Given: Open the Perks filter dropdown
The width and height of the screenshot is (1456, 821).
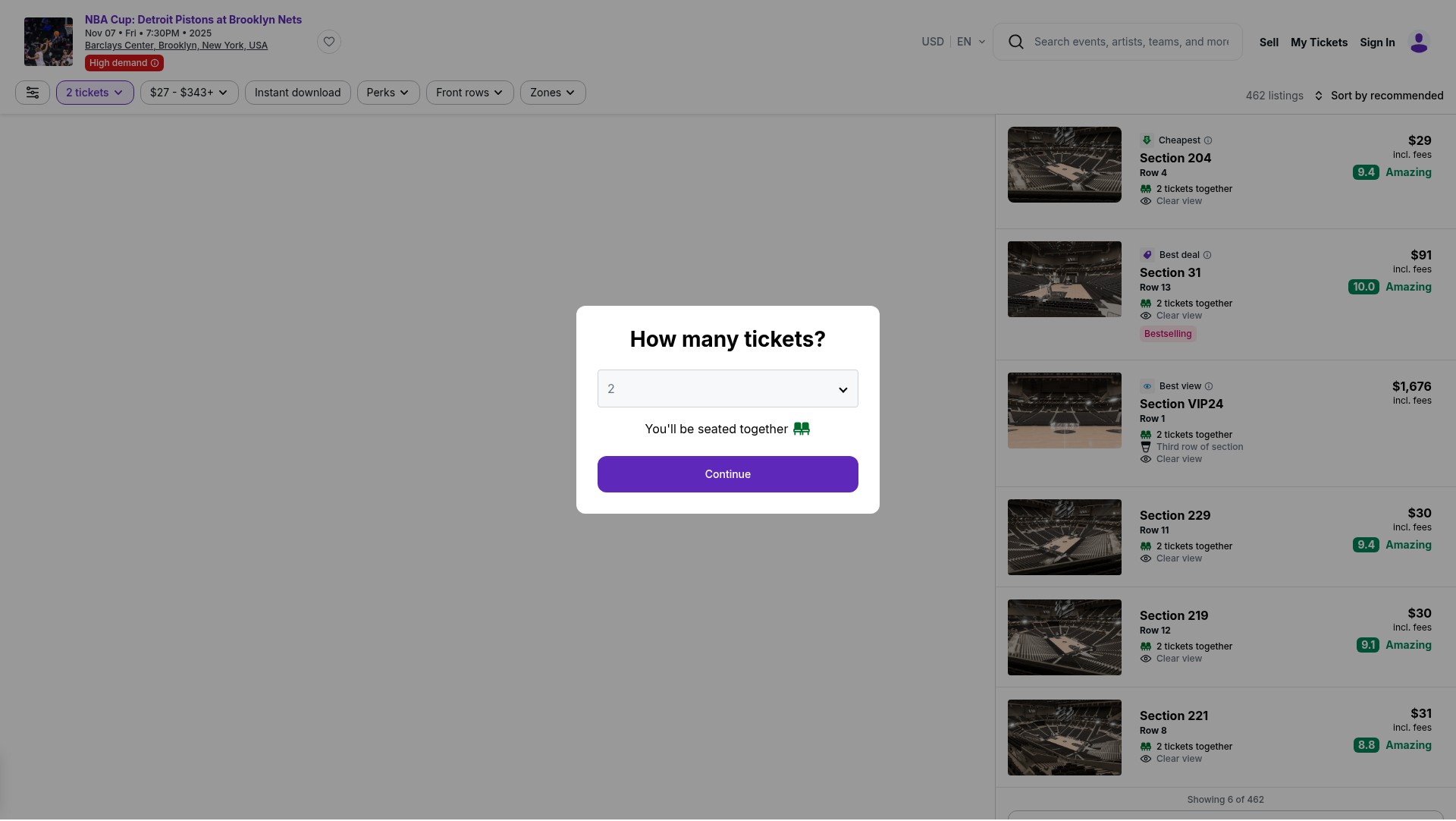Looking at the screenshot, I should point(388,93).
